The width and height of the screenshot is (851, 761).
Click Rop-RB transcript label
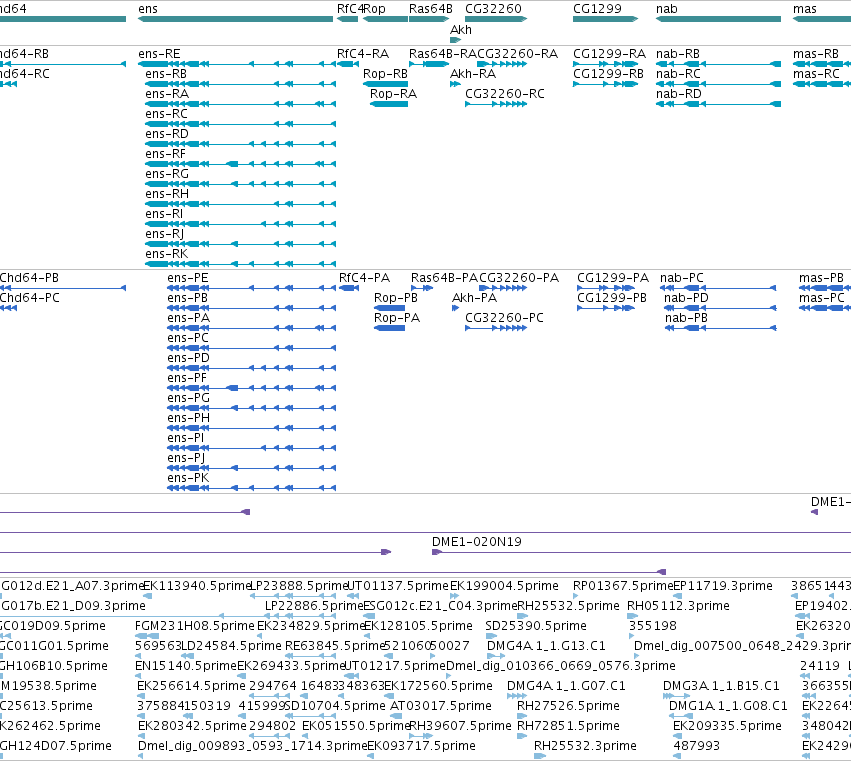click(385, 74)
